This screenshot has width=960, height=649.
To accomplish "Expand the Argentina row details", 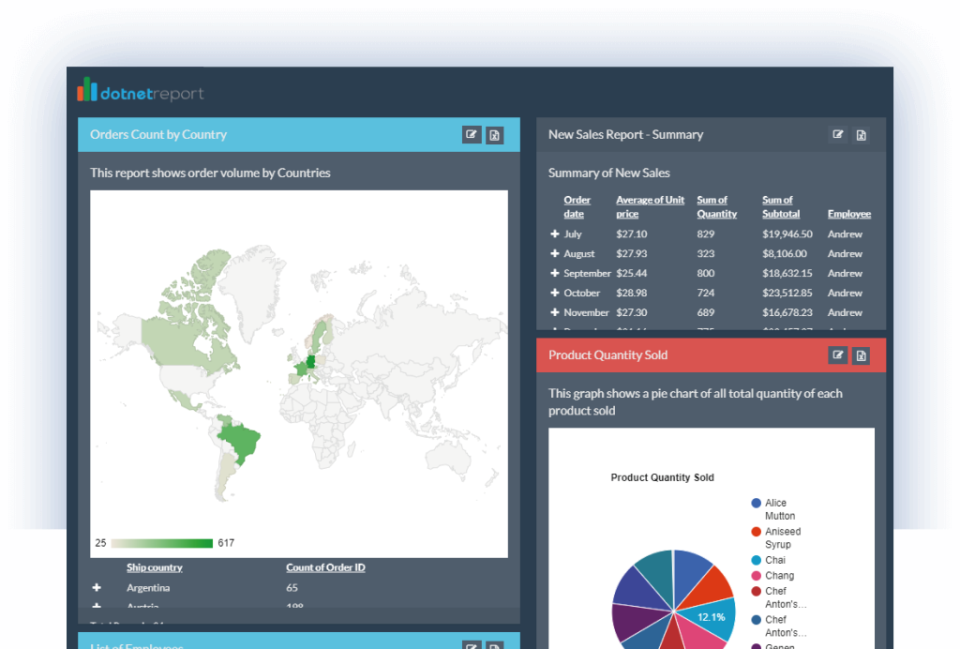I will 98,588.
